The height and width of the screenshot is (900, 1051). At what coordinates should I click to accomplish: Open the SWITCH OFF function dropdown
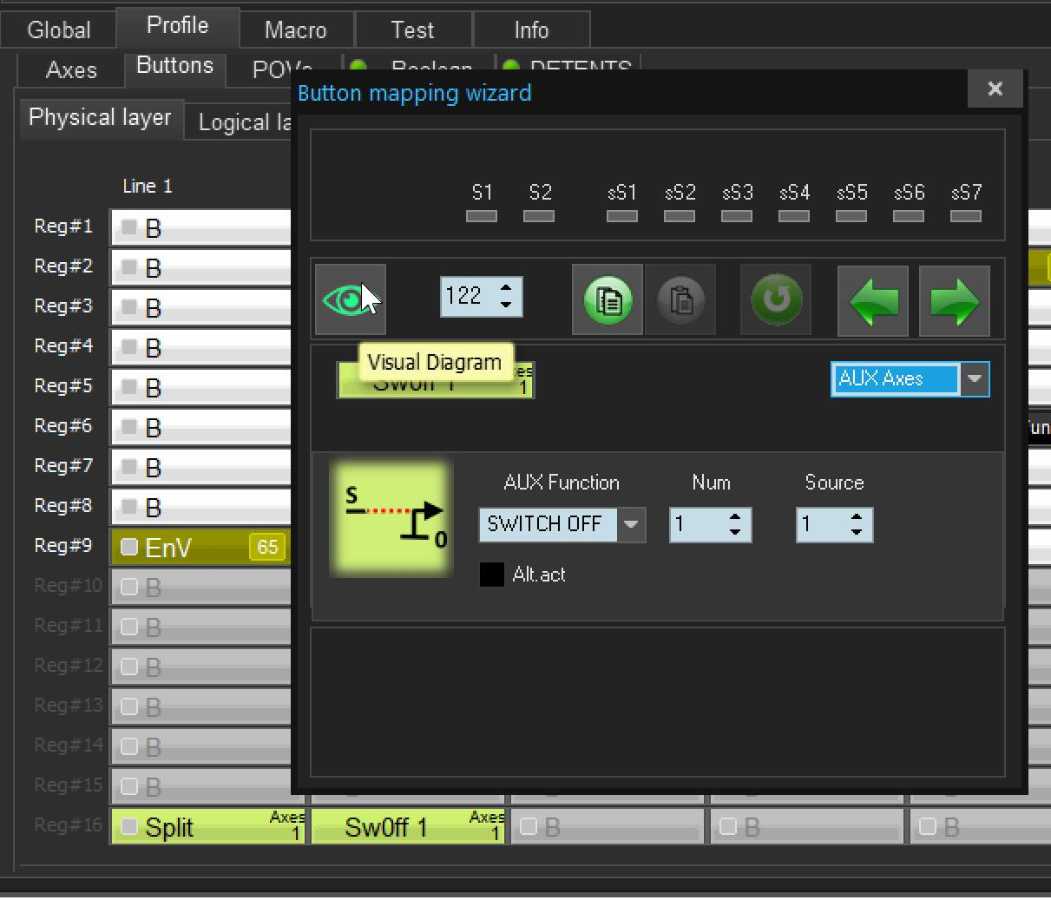pyautogui.click(x=631, y=524)
